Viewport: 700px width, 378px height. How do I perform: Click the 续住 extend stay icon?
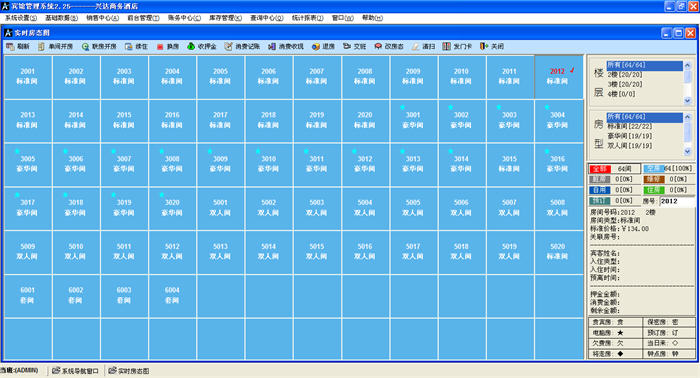[129, 46]
